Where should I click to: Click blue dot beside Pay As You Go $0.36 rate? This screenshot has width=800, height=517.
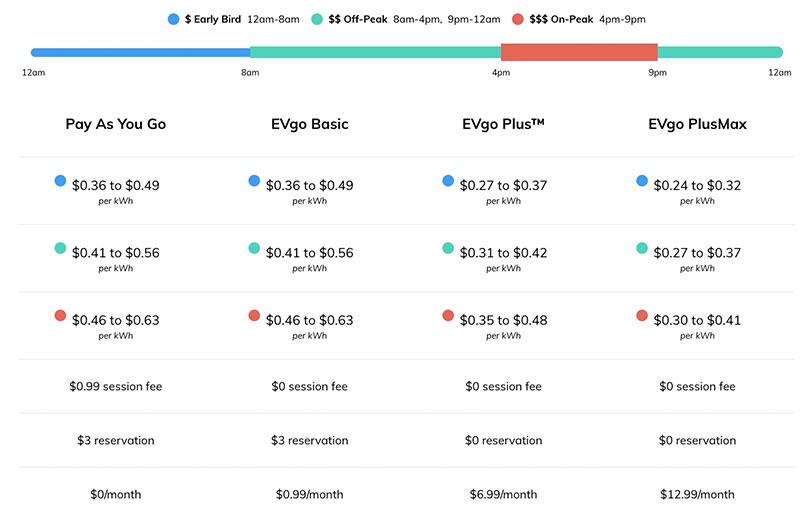tap(60, 181)
